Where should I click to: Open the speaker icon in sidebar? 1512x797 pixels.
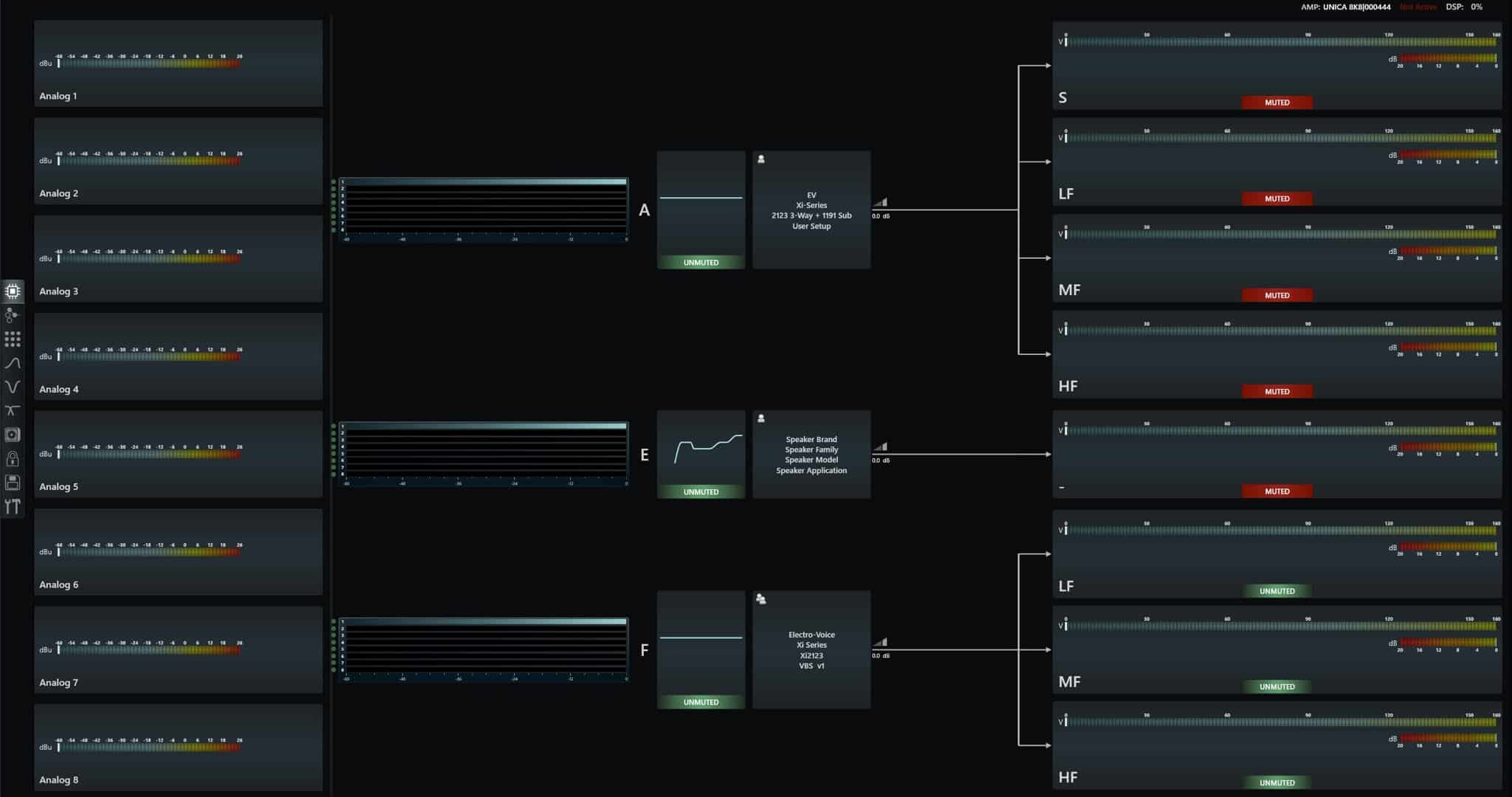click(13, 435)
